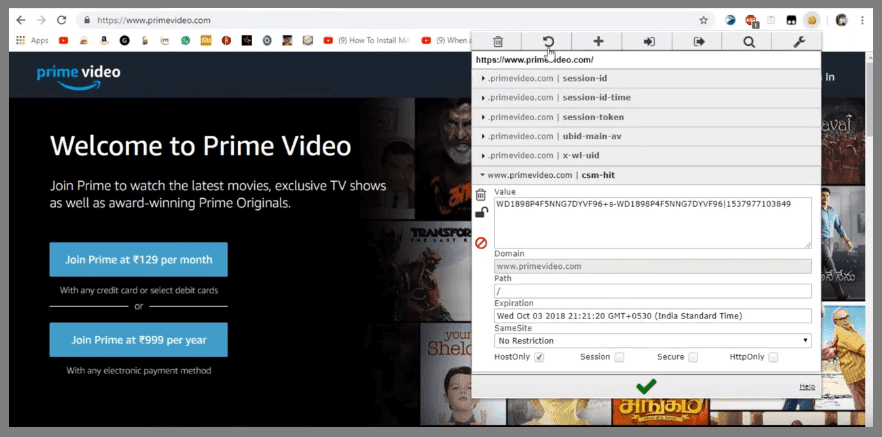This screenshot has height=437, width=882.
Task: Expand the session-id cookie row
Action: tap(646, 78)
